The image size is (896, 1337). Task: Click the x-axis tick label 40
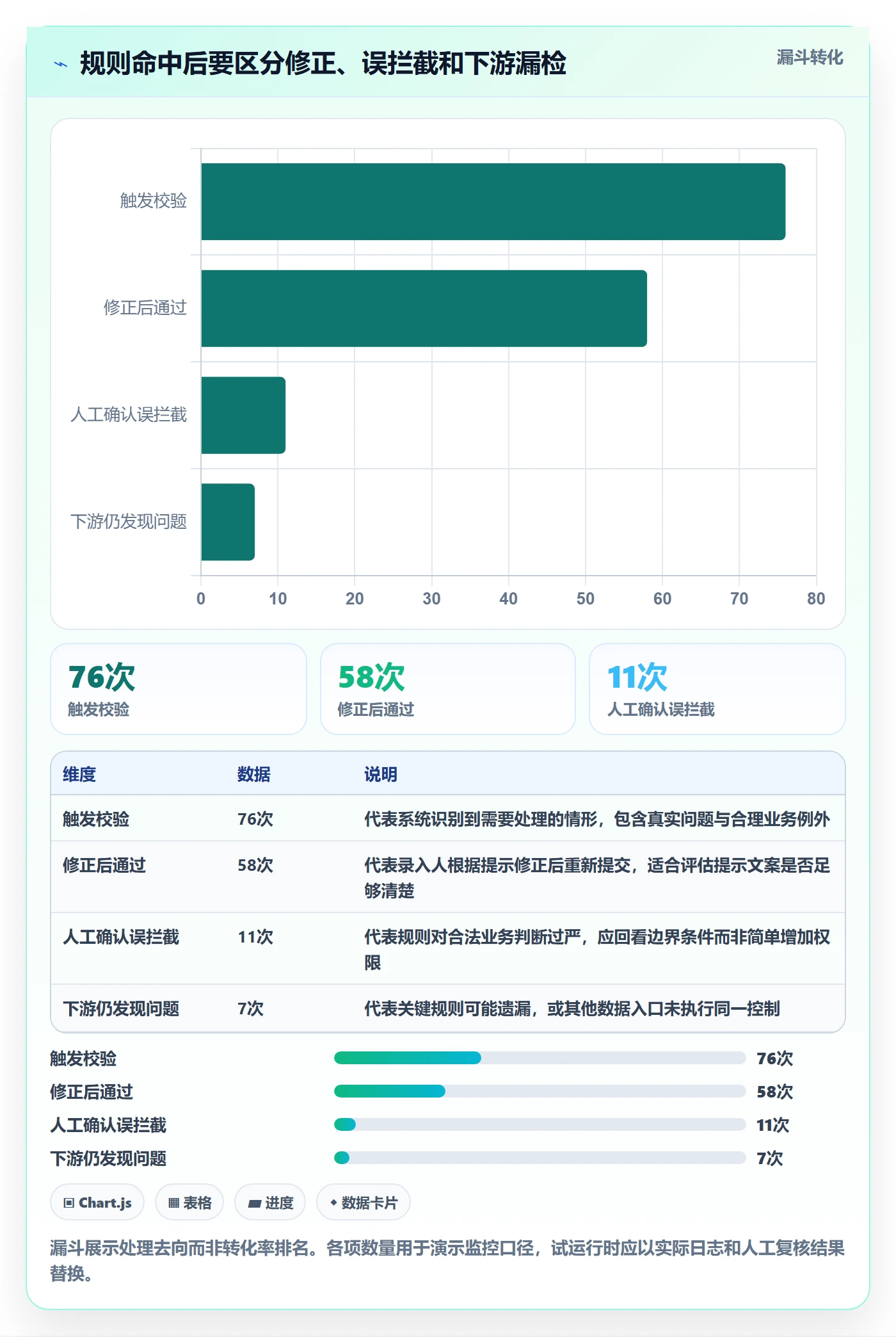tap(508, 599)
